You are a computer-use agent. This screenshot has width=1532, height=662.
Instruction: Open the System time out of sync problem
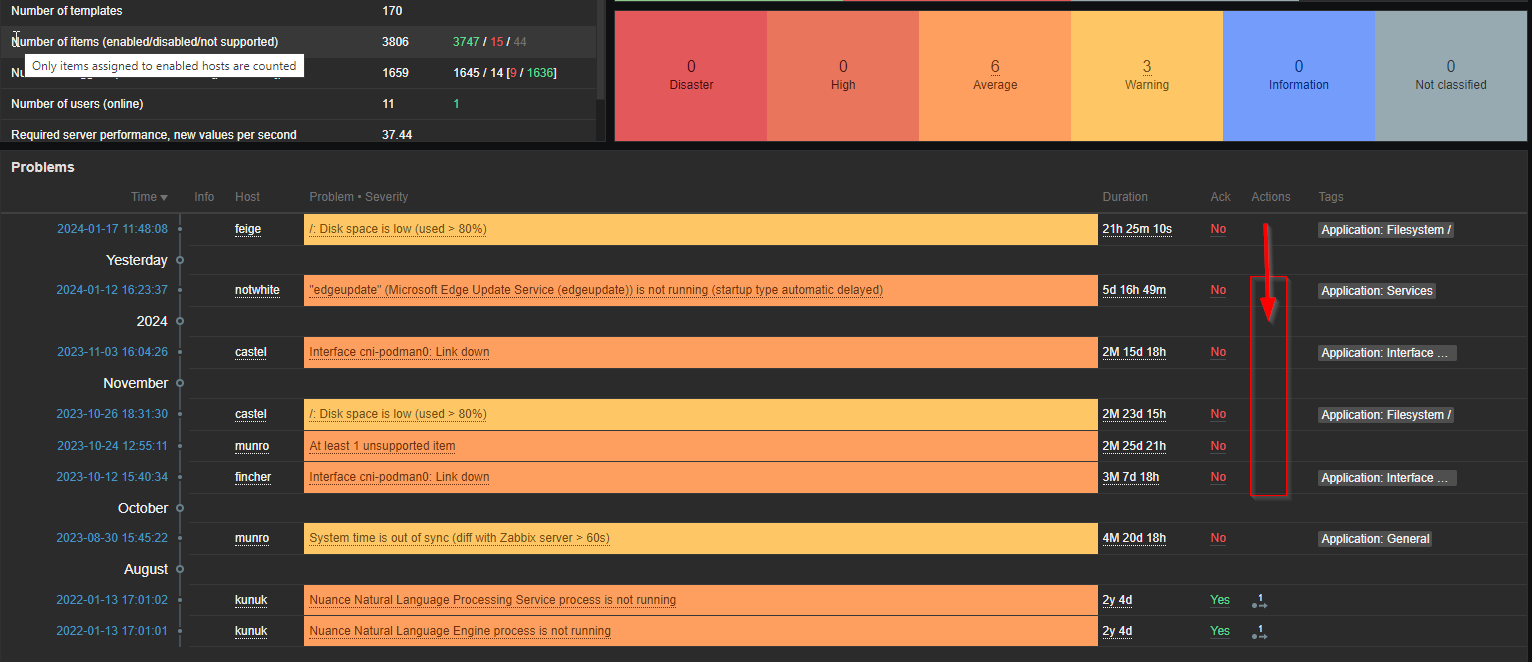[x=459, y=538]
